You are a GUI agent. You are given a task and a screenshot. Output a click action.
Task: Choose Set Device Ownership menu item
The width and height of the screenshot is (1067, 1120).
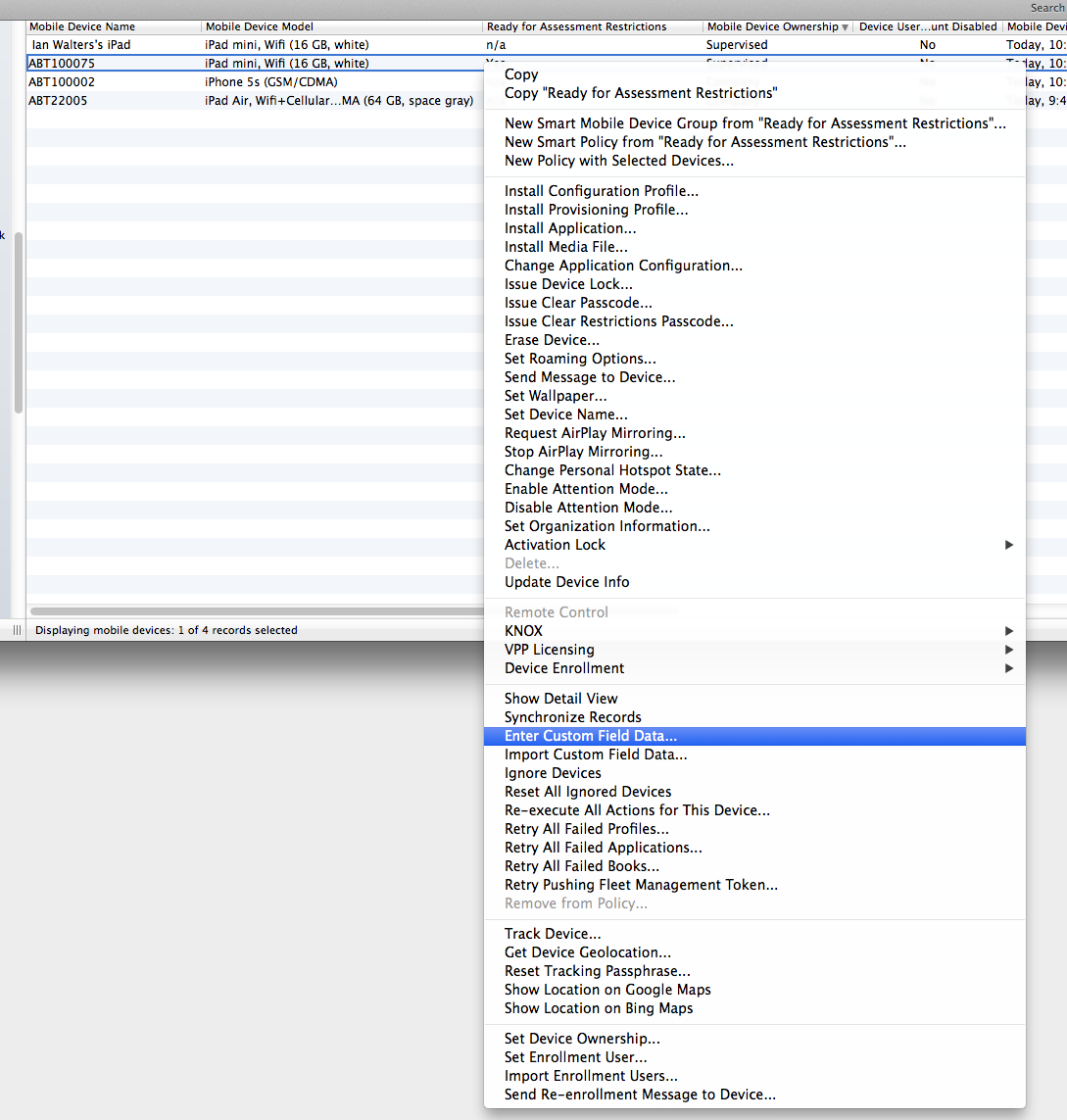(582, 1039)
